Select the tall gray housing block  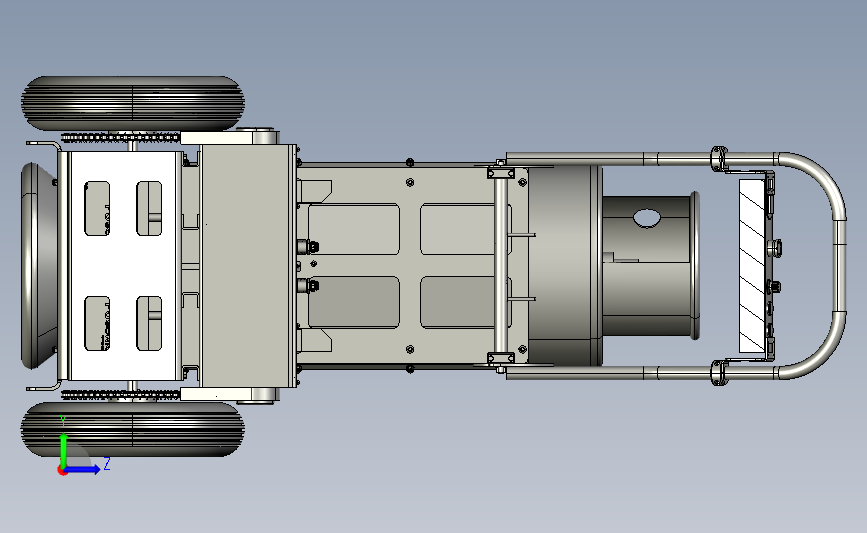pyautogui.click(x=247, y=265)
